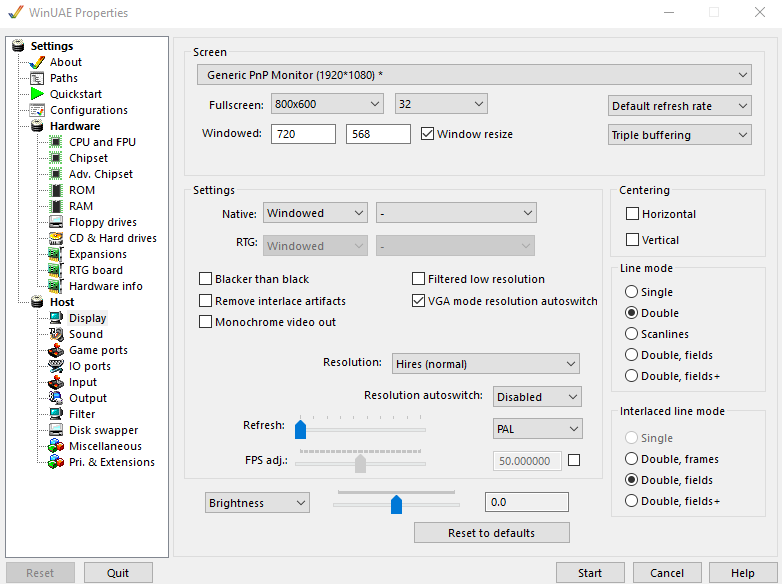Click the CD & Hard drives icon

(x=56, y=238)
